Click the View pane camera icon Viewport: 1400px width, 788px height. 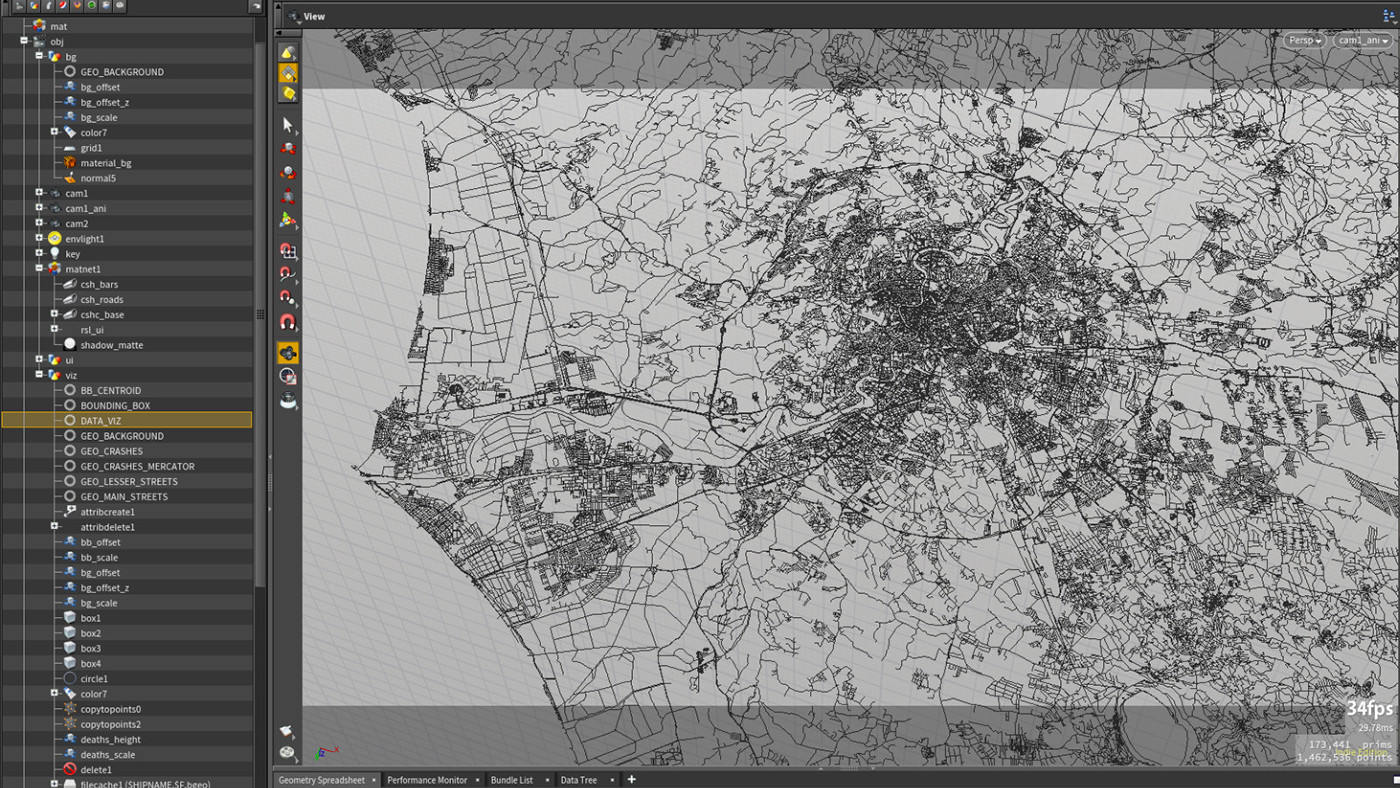(294, 16)
